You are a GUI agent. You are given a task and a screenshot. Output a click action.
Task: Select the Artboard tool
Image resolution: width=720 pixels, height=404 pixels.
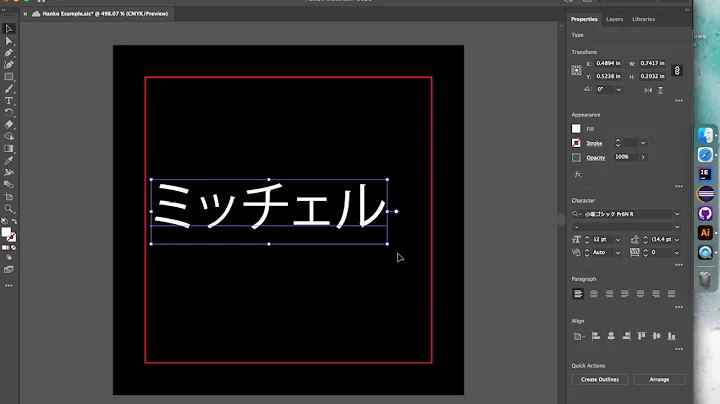[9, 196]
